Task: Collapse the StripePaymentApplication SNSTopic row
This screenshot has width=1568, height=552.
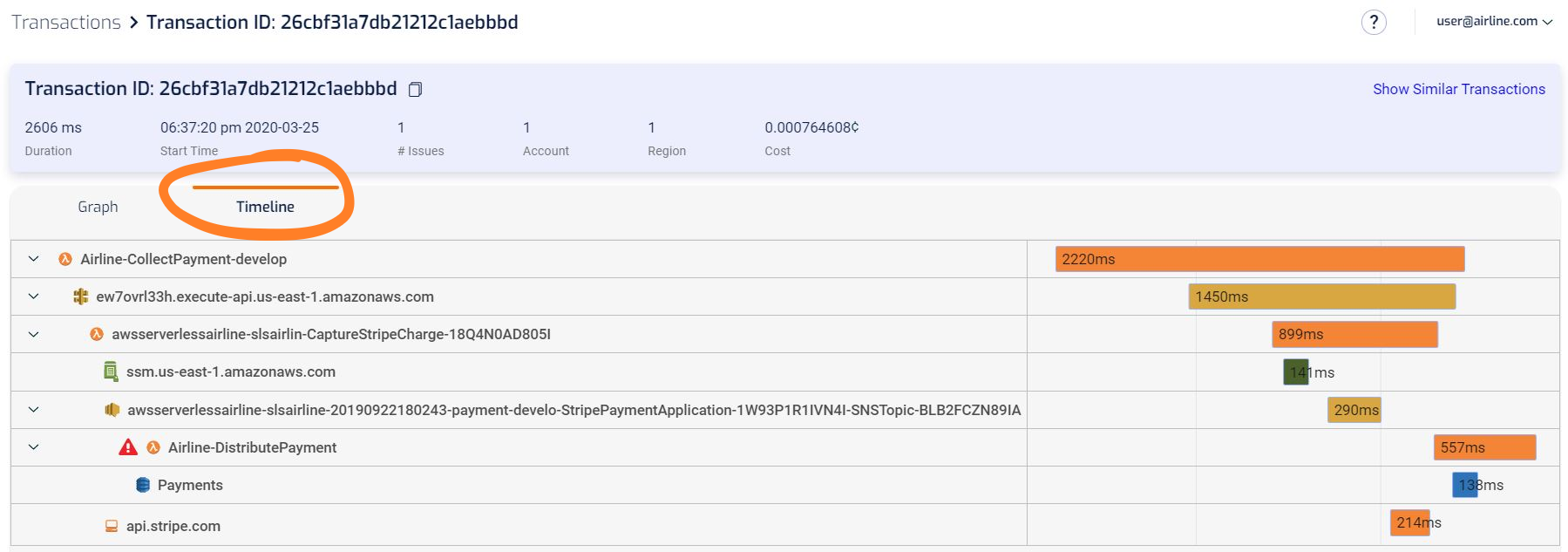Action: point(33,410)
